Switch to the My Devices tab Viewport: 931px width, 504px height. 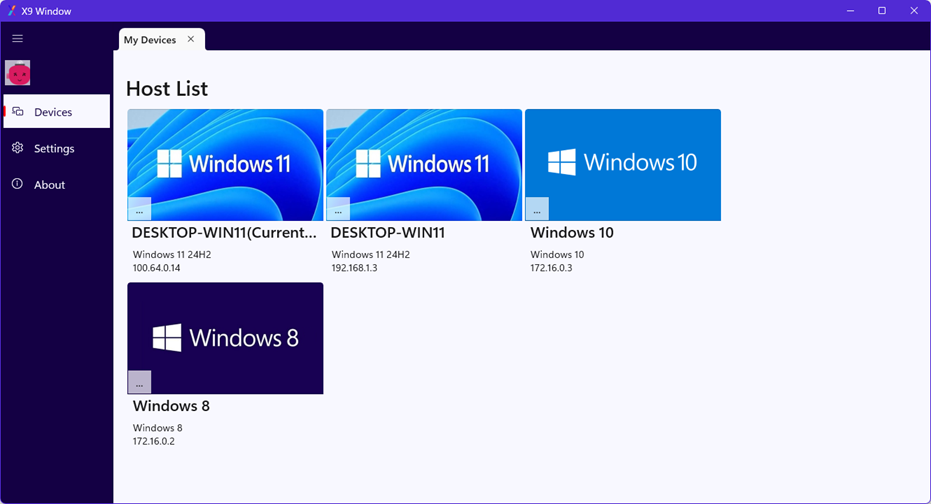[x=150, y=40]
